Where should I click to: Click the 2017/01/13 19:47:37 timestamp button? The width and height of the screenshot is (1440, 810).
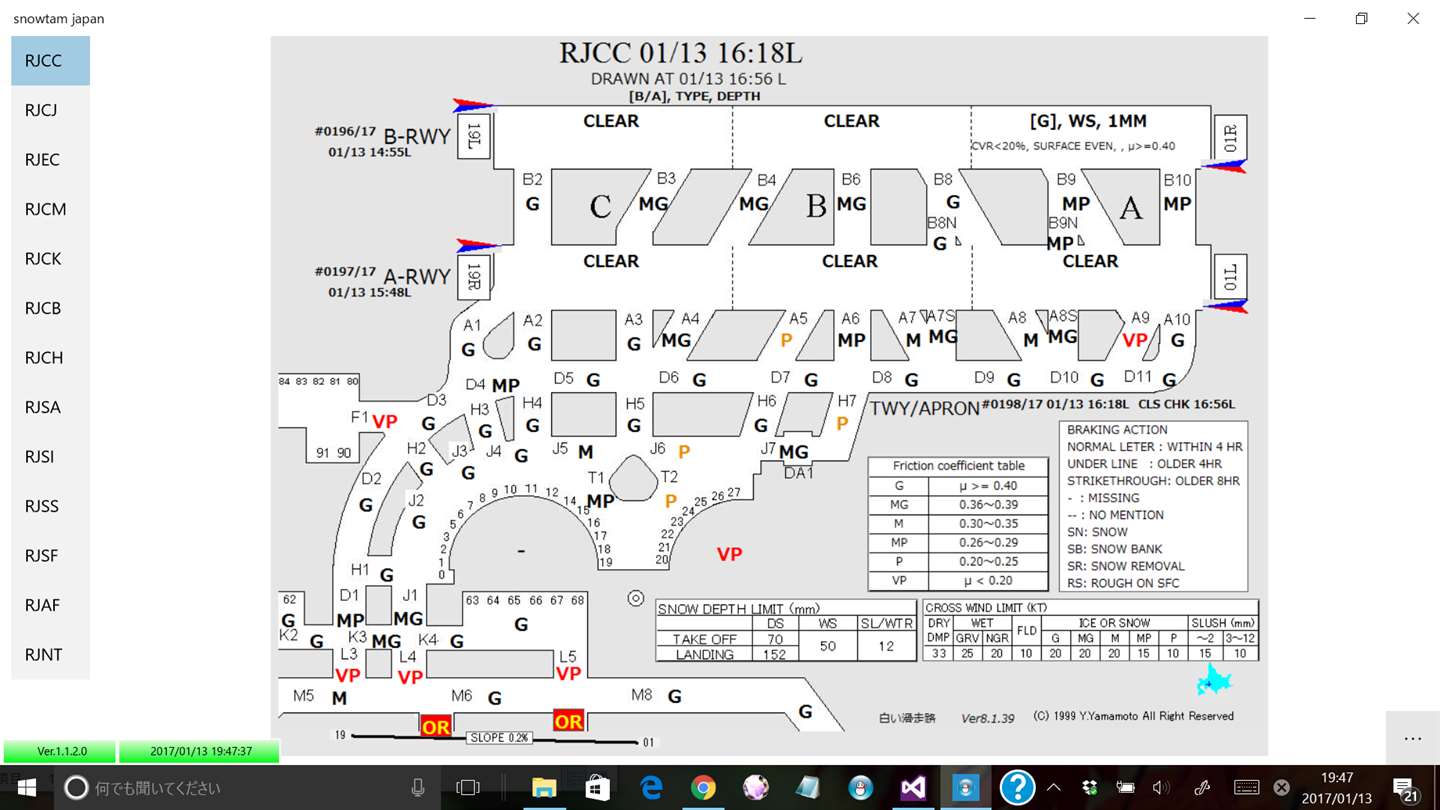click(199, 751)
